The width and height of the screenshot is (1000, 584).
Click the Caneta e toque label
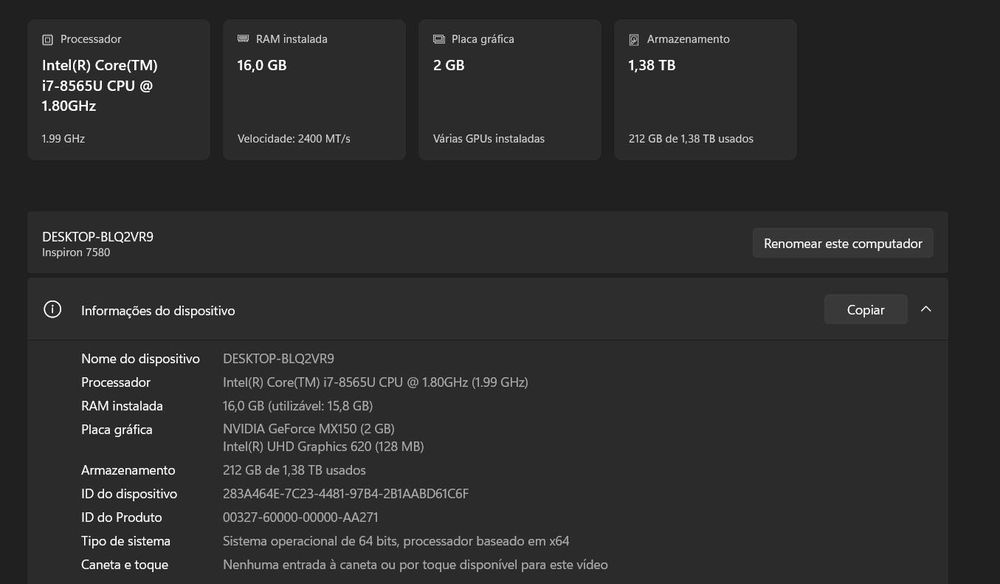[x=125, y=565]
